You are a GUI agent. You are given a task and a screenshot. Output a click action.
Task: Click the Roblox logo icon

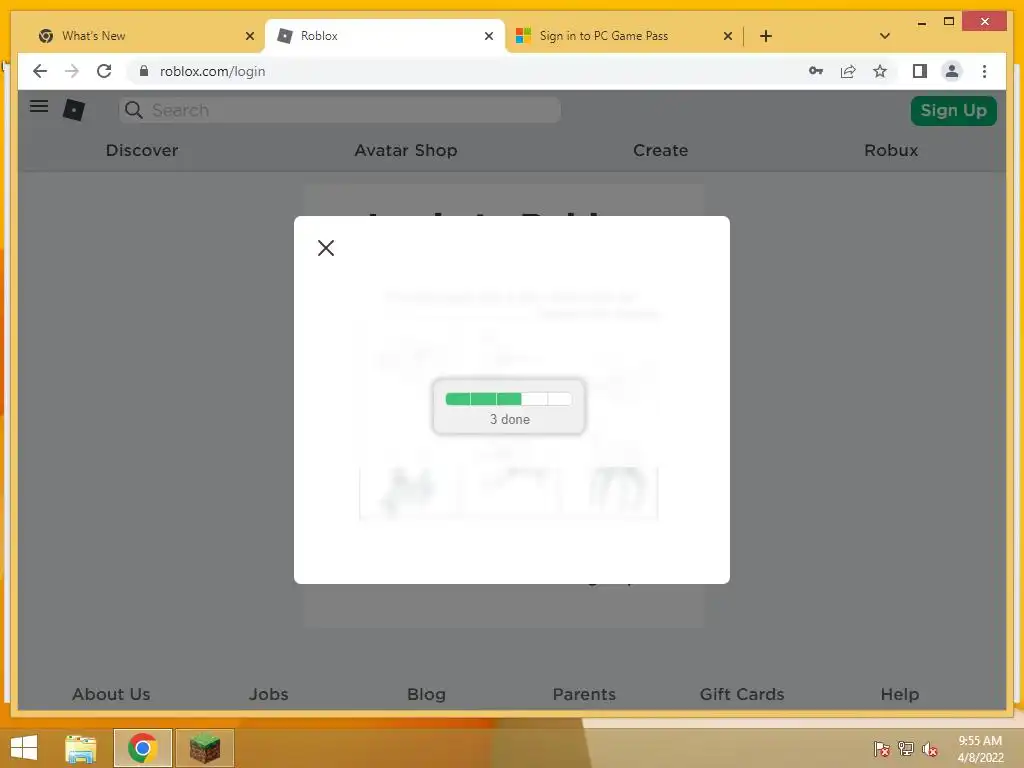[x=74, y=110]
